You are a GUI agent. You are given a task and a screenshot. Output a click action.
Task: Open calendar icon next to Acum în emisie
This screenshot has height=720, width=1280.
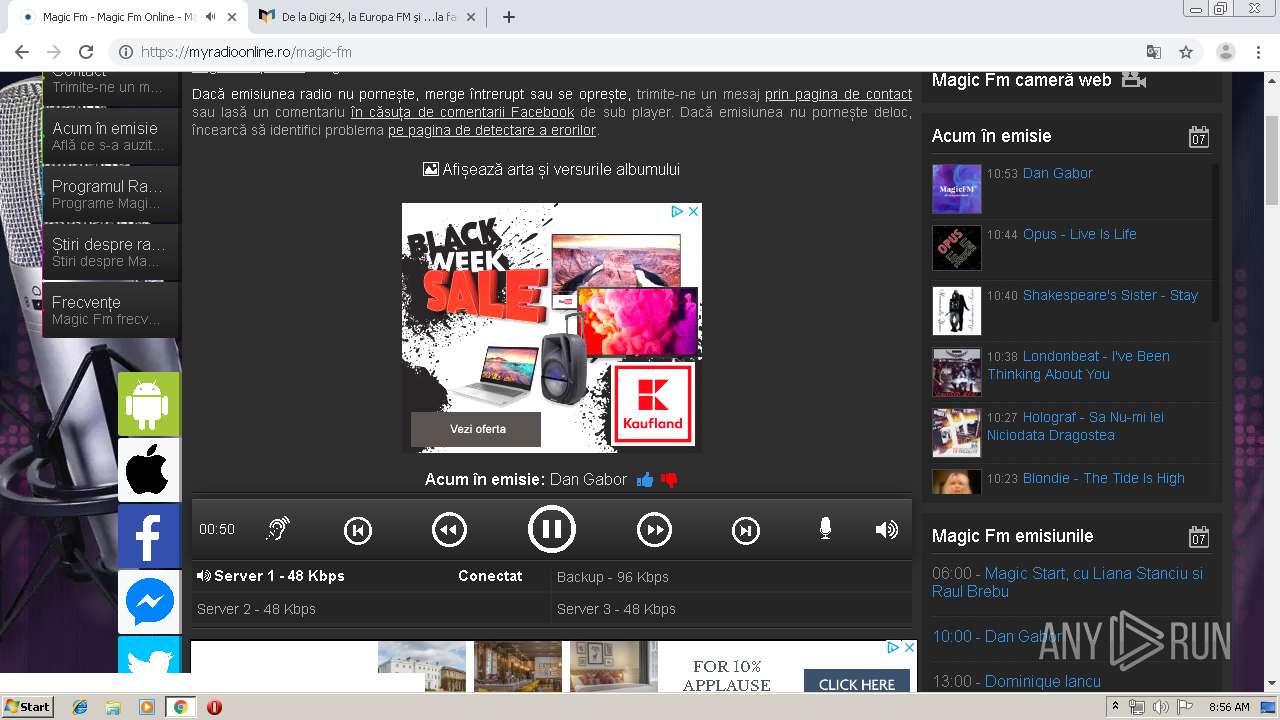click(x=1199, y=137)
